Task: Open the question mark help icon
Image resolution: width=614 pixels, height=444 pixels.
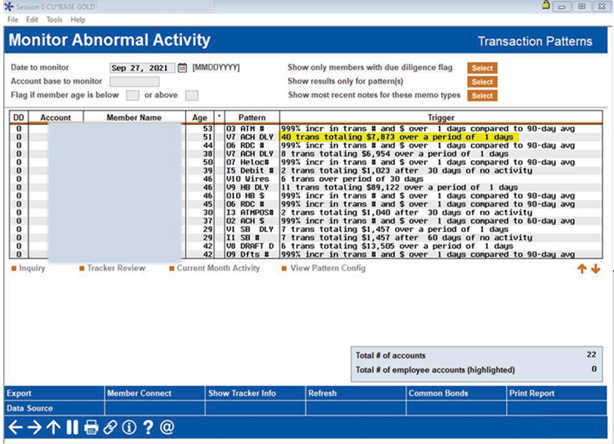Action: pyautogui.click(x=148, y=427)
